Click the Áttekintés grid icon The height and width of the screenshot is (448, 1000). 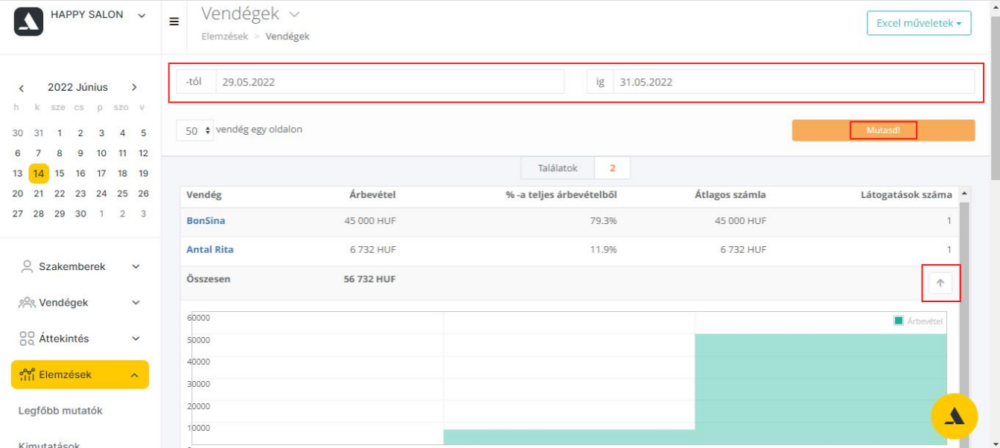coord(27,338)
